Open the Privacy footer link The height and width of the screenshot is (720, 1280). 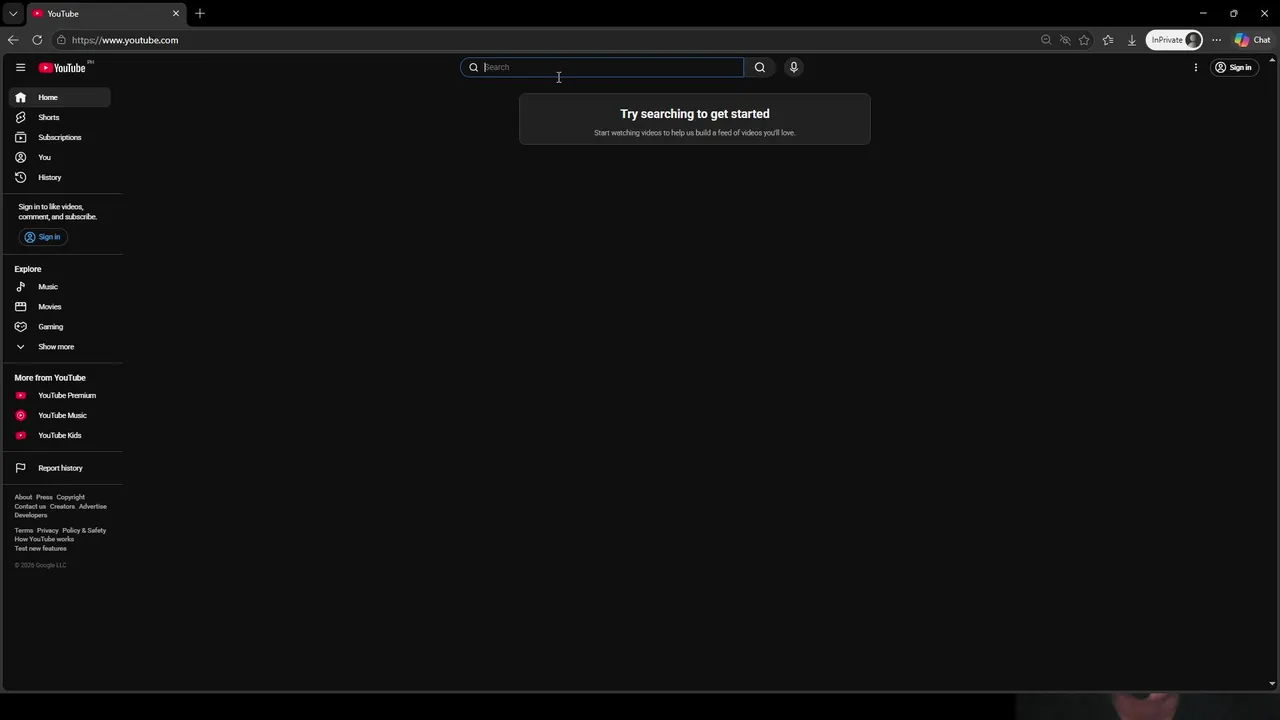48,530
